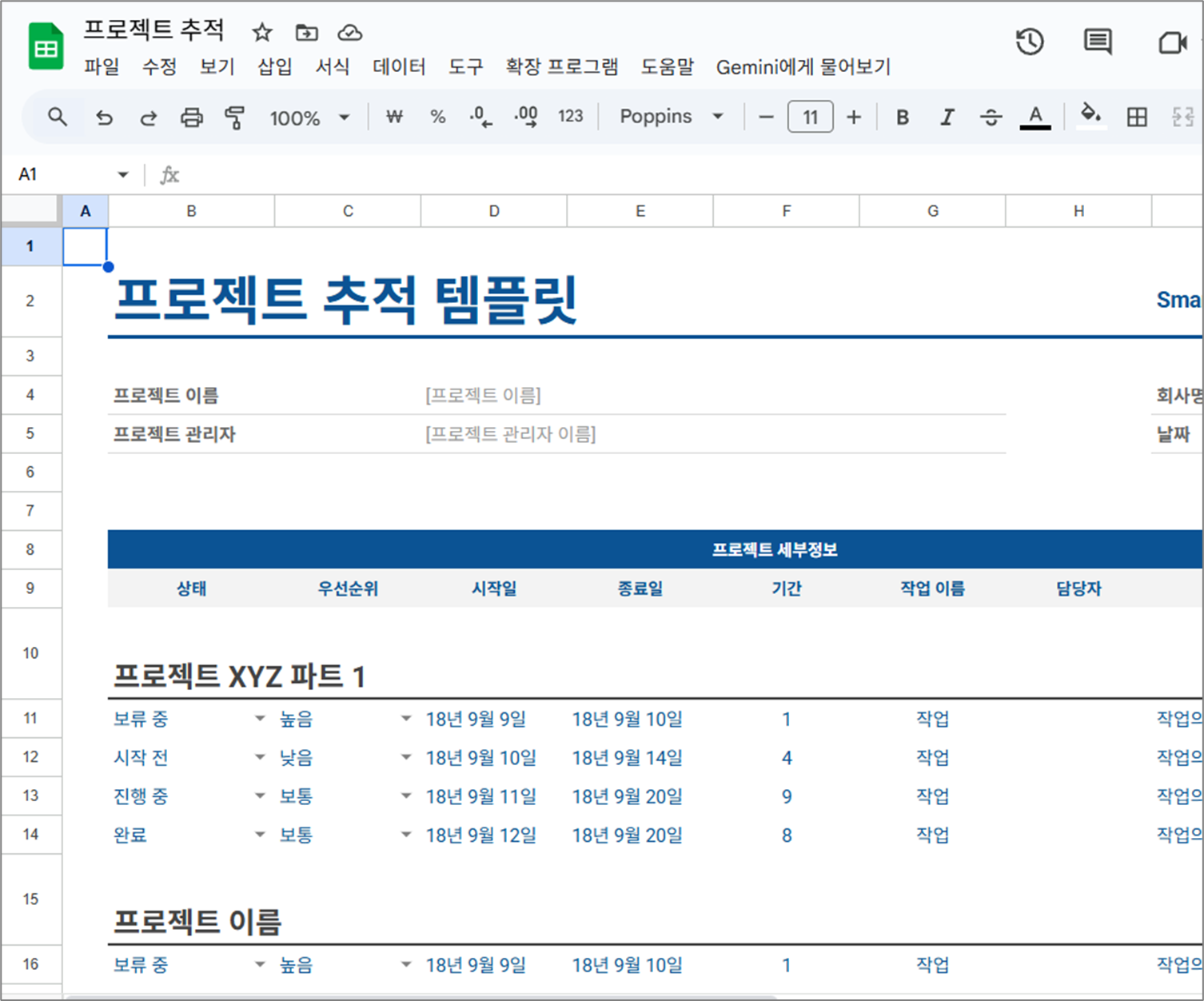Click the 프로젝트 XYZ 파트 1 heading
1204x1001 pixels.
[239, 676]
